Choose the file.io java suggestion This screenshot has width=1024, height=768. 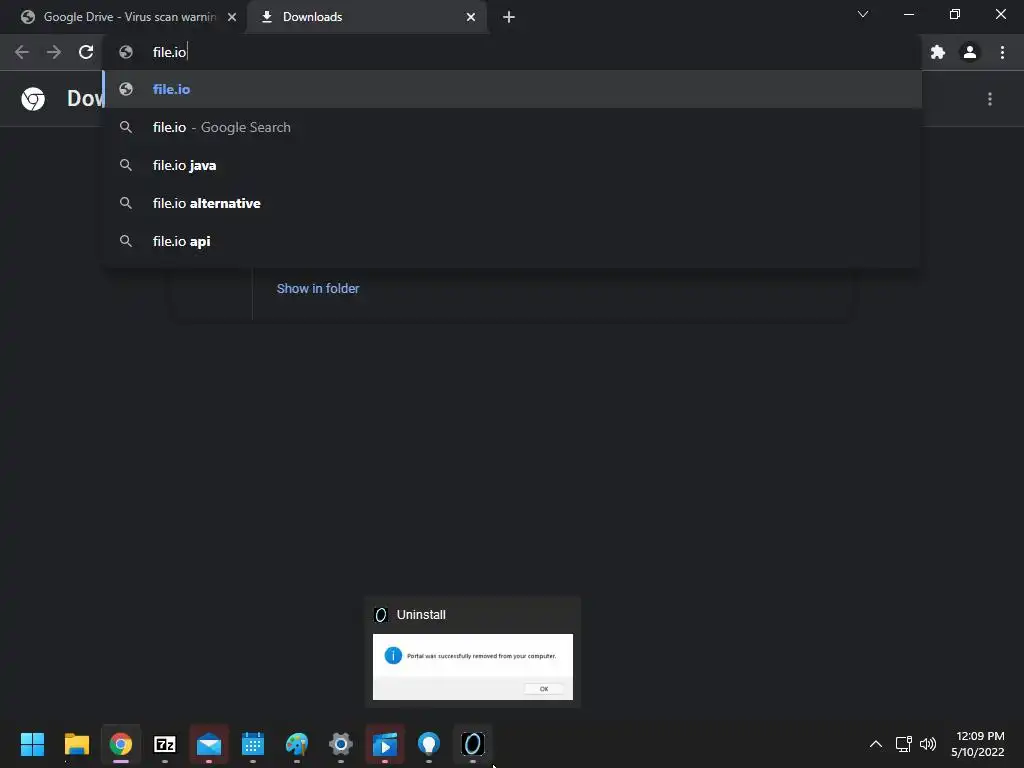point(513,165)
